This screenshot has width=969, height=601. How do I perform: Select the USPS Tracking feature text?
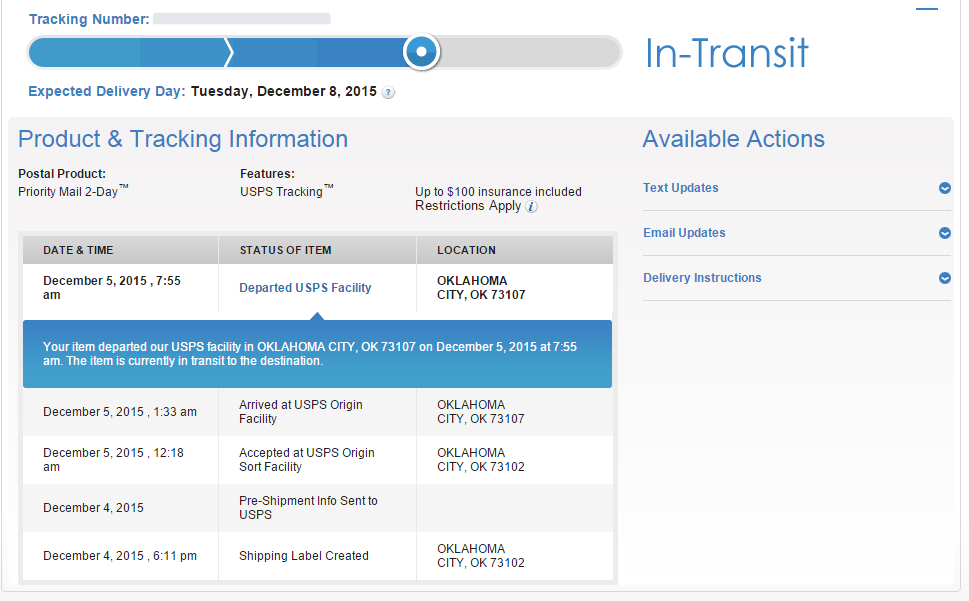click(x=287, y=191)
